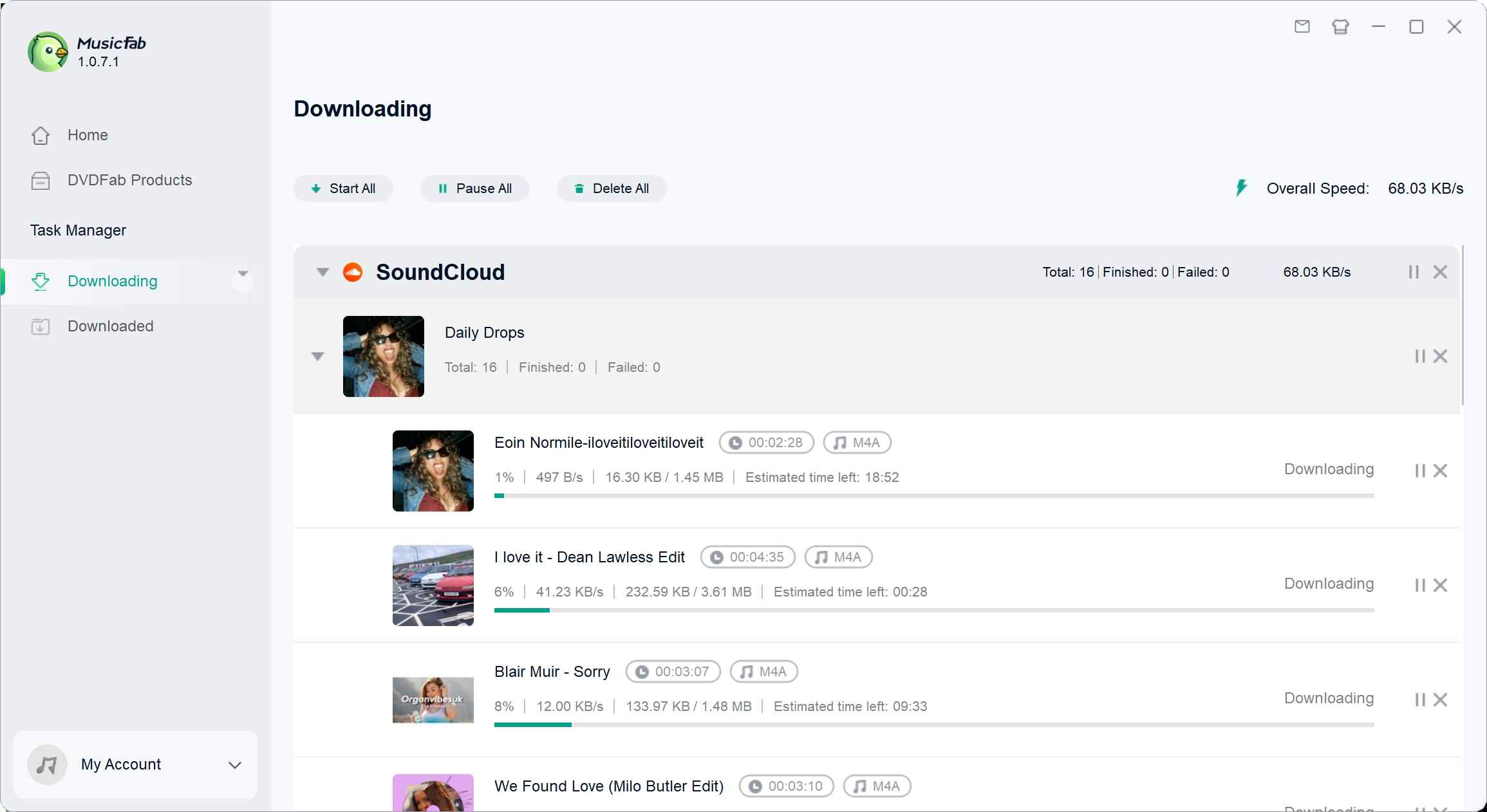Click Blair Muir - Sorry title
The image size is (1487, 812).
552,672
